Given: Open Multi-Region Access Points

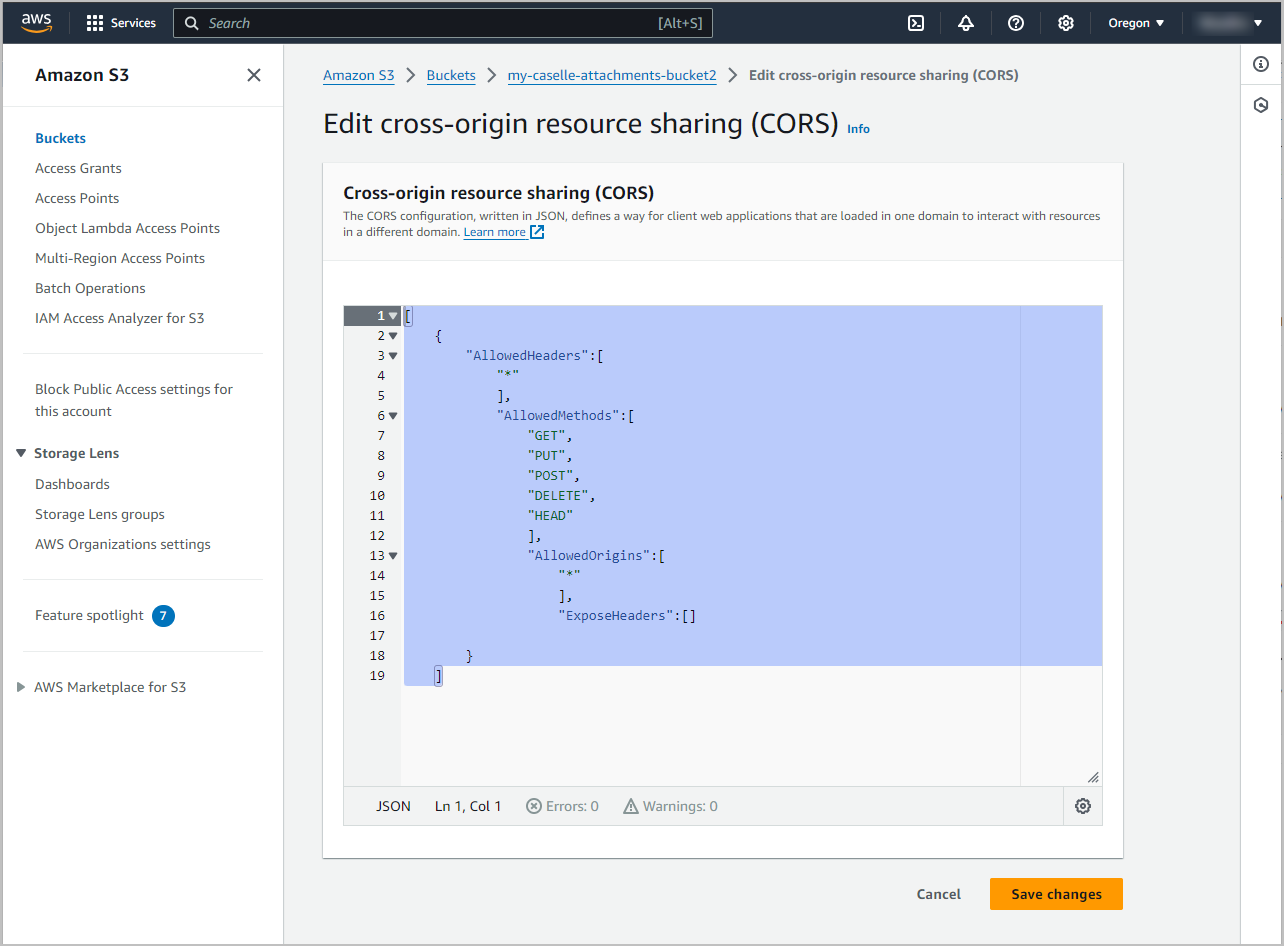Looking at the screenshot, I should 120,258.
